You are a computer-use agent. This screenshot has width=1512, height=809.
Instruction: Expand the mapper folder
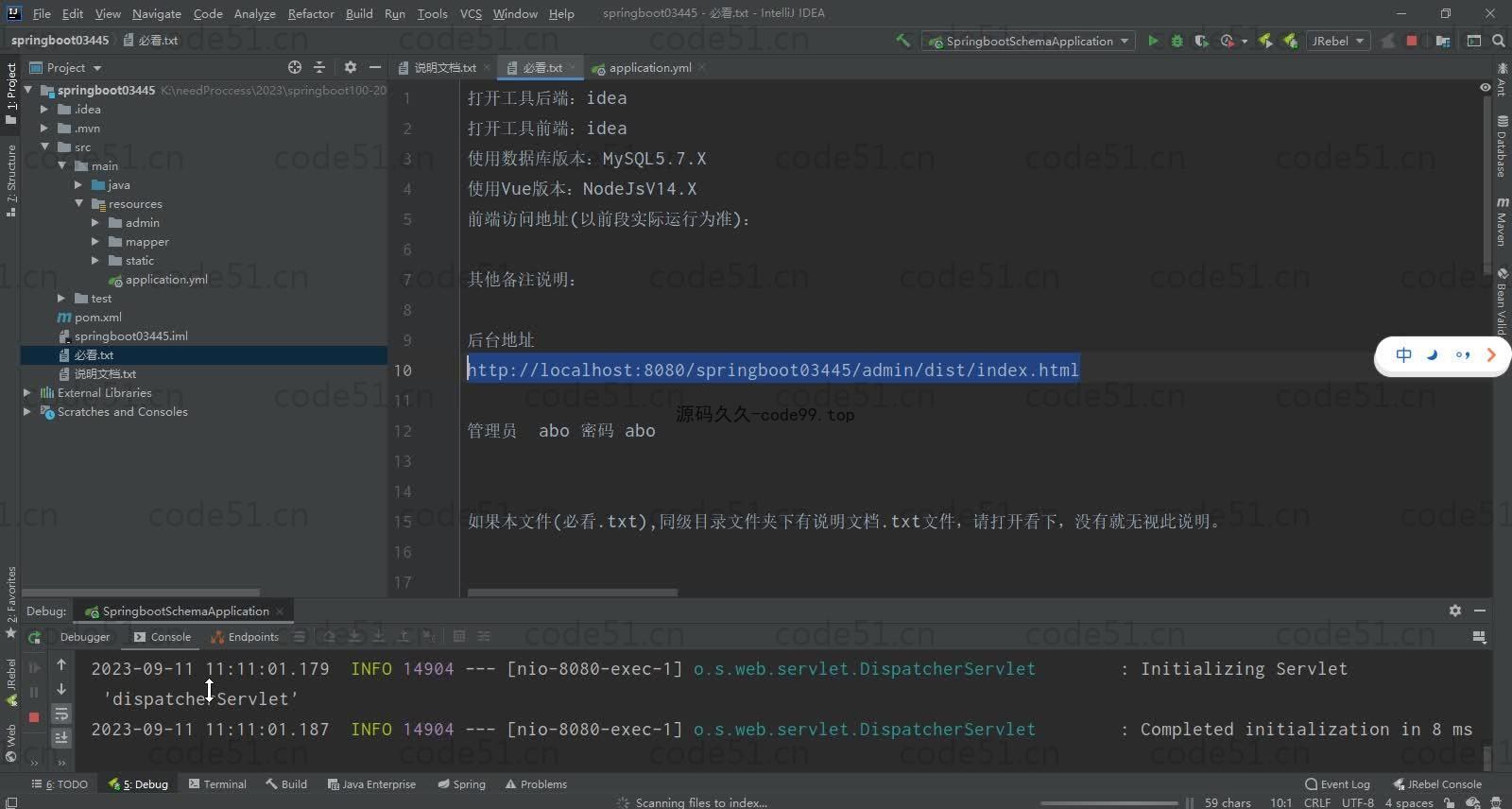coord(95,241)
